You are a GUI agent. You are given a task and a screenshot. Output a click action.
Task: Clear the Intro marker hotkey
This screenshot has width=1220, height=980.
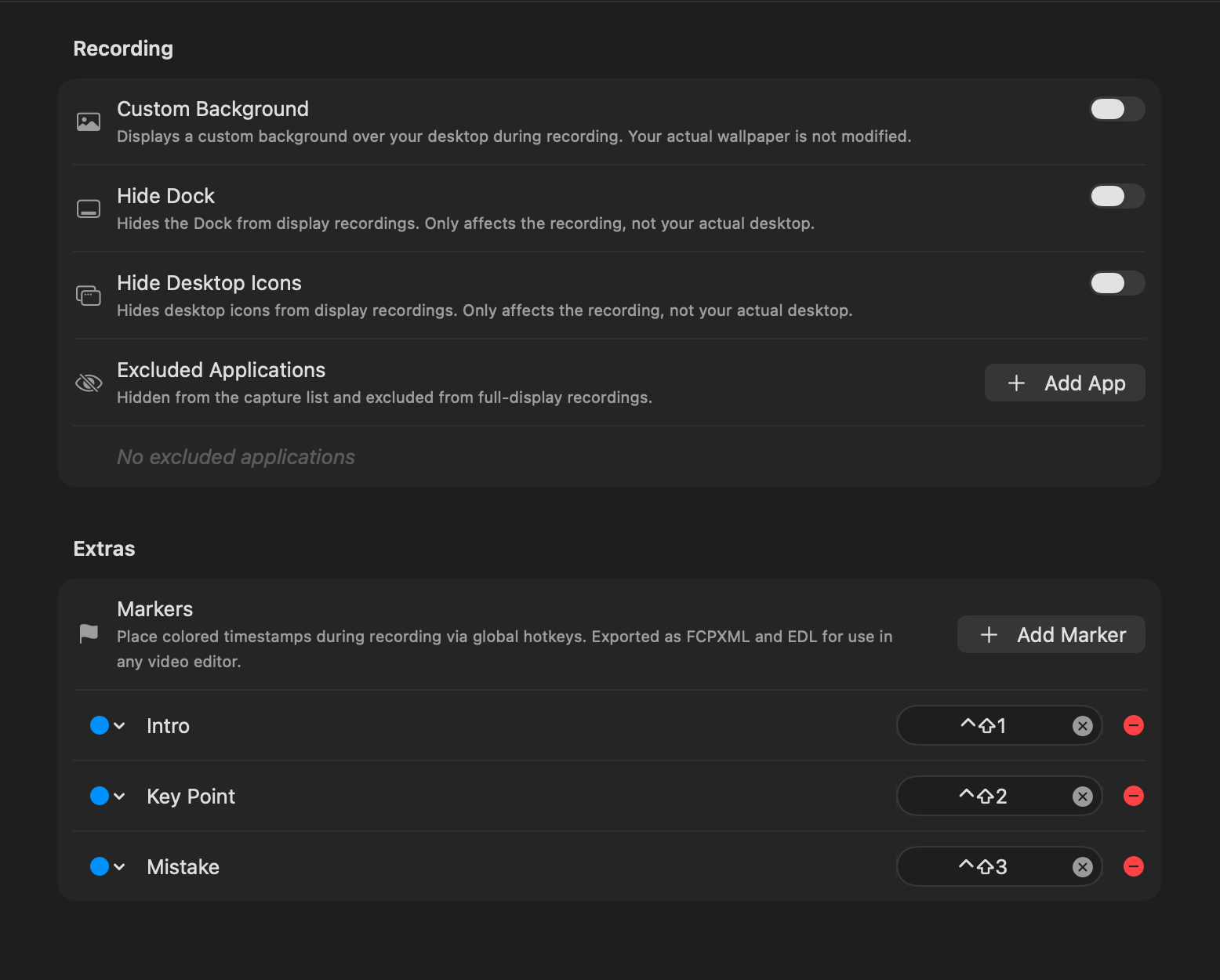[x=1083, y=726]
